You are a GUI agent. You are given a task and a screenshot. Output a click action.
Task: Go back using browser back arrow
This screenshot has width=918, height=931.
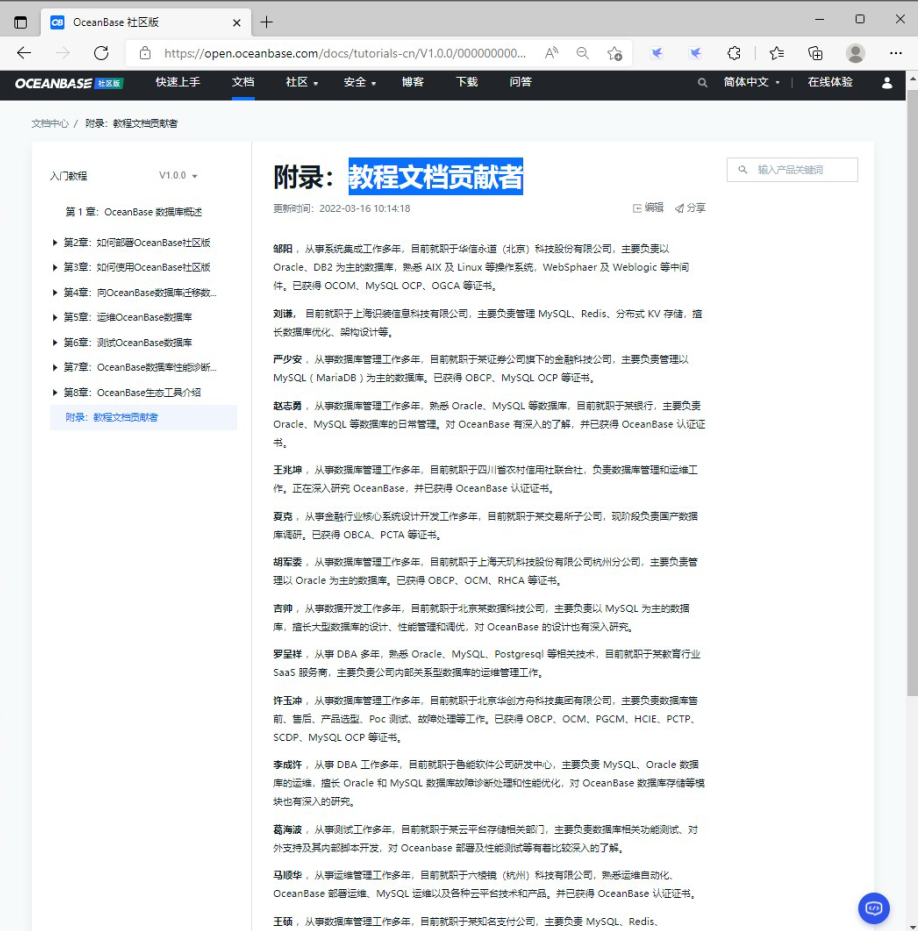pyautogui.click(x=24, y=53)
